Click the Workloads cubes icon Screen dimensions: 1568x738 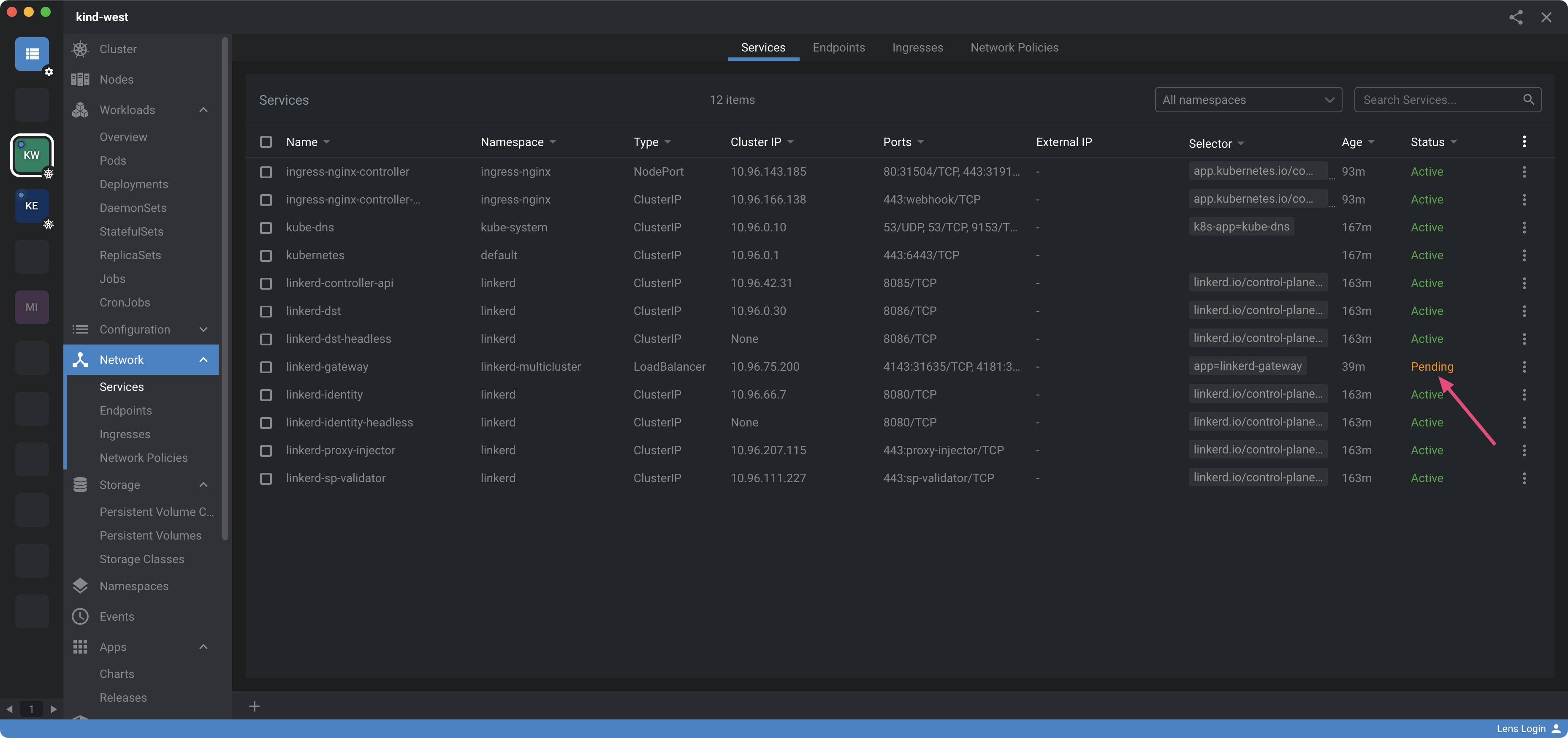(80, 110)
